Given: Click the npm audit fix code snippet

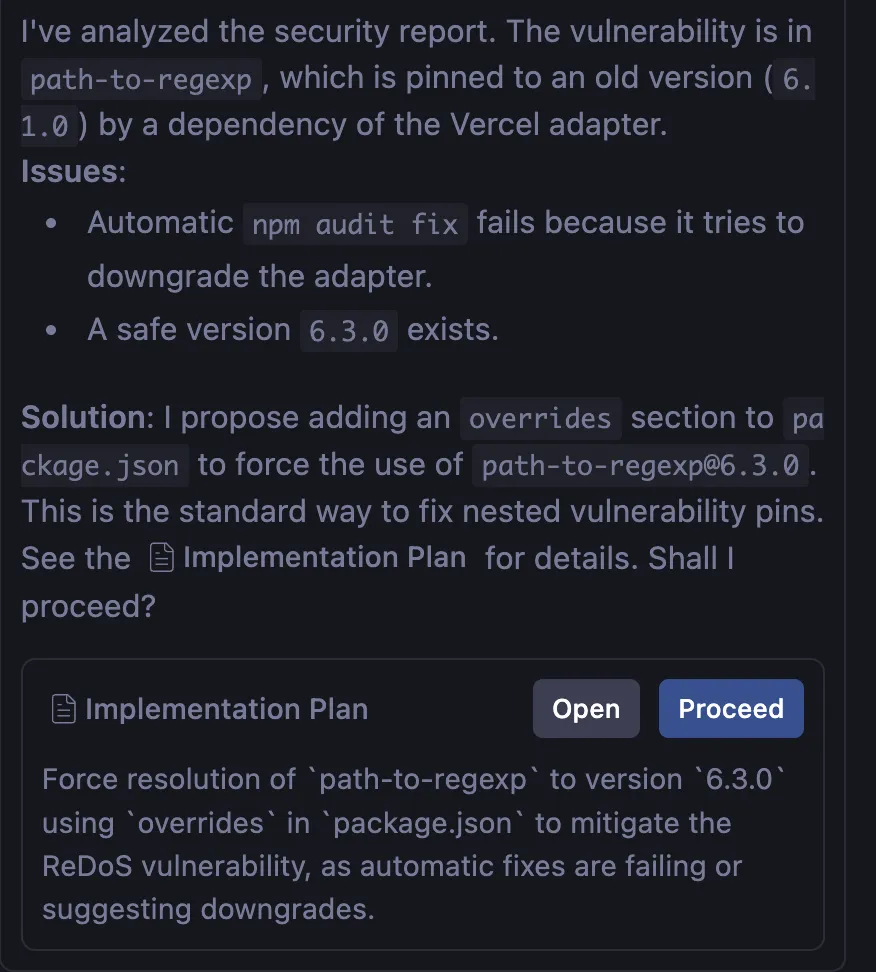Looking at the screenshot, I should coord(355,223).
